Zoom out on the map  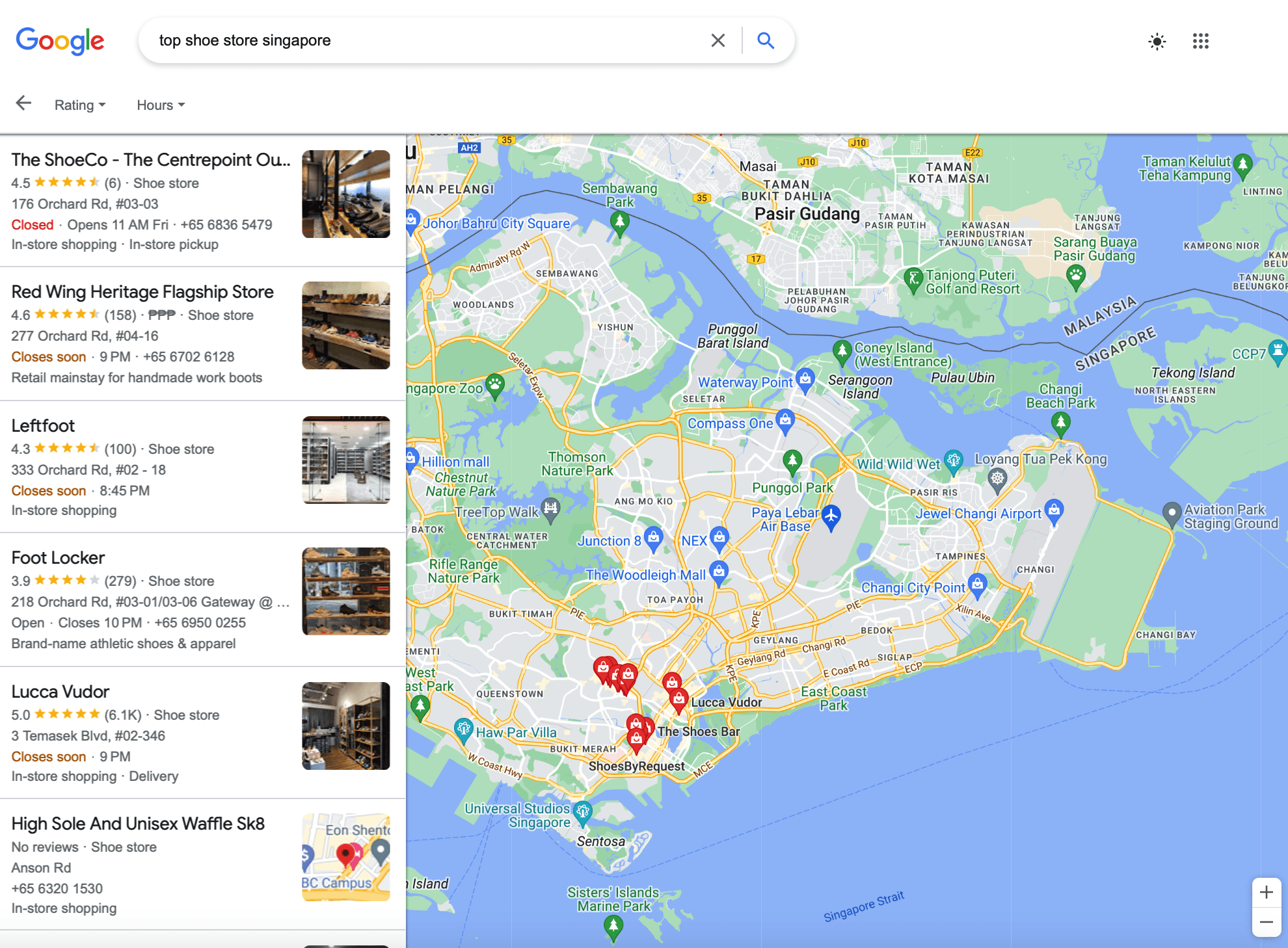(1266, 922)
